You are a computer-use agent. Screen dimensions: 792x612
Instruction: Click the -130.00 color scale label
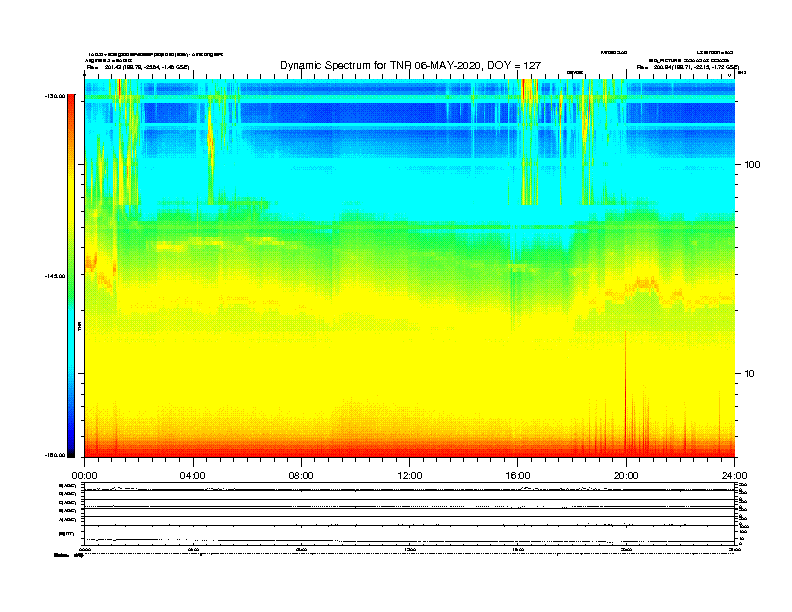(55, 96)
